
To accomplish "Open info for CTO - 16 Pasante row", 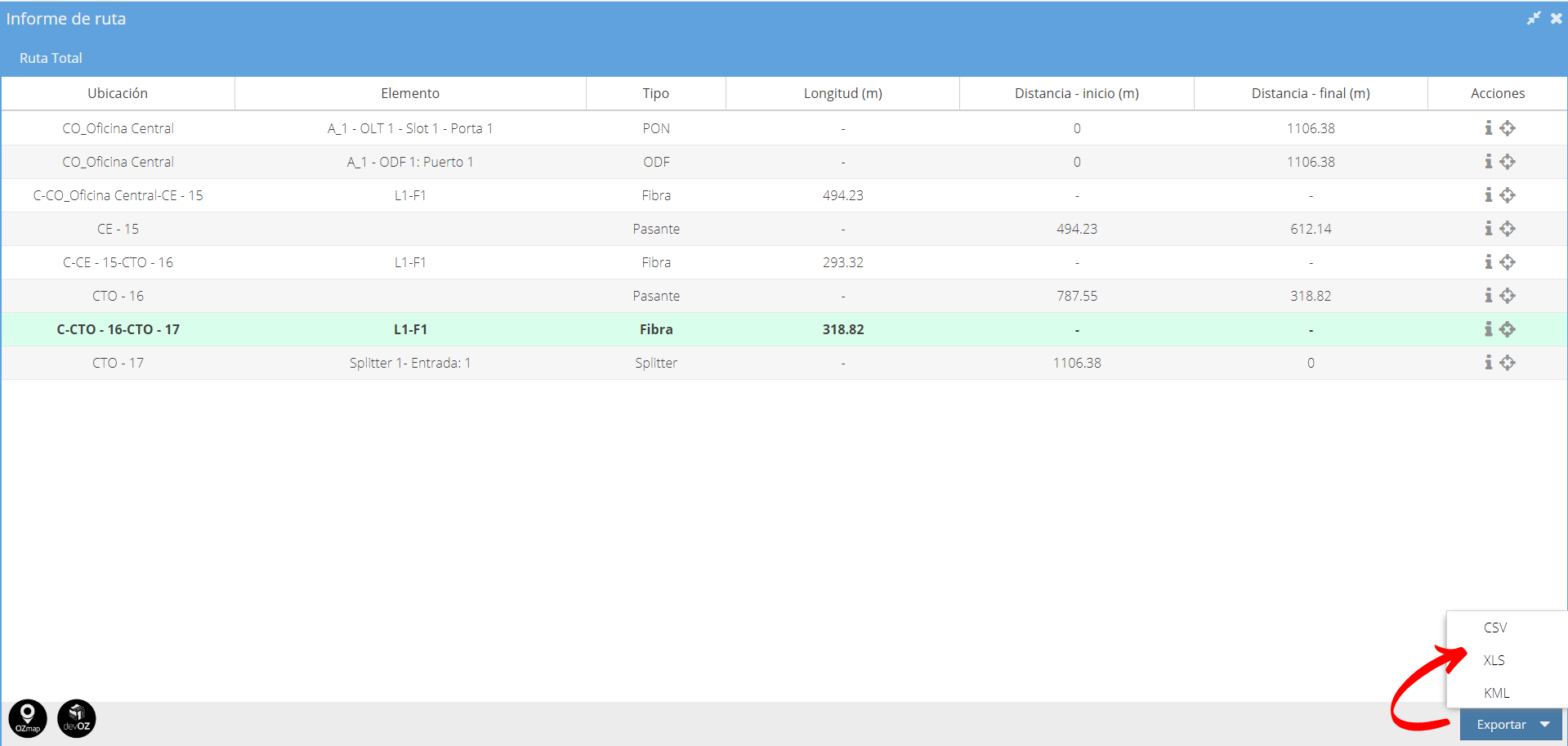I will [1488, 295].
